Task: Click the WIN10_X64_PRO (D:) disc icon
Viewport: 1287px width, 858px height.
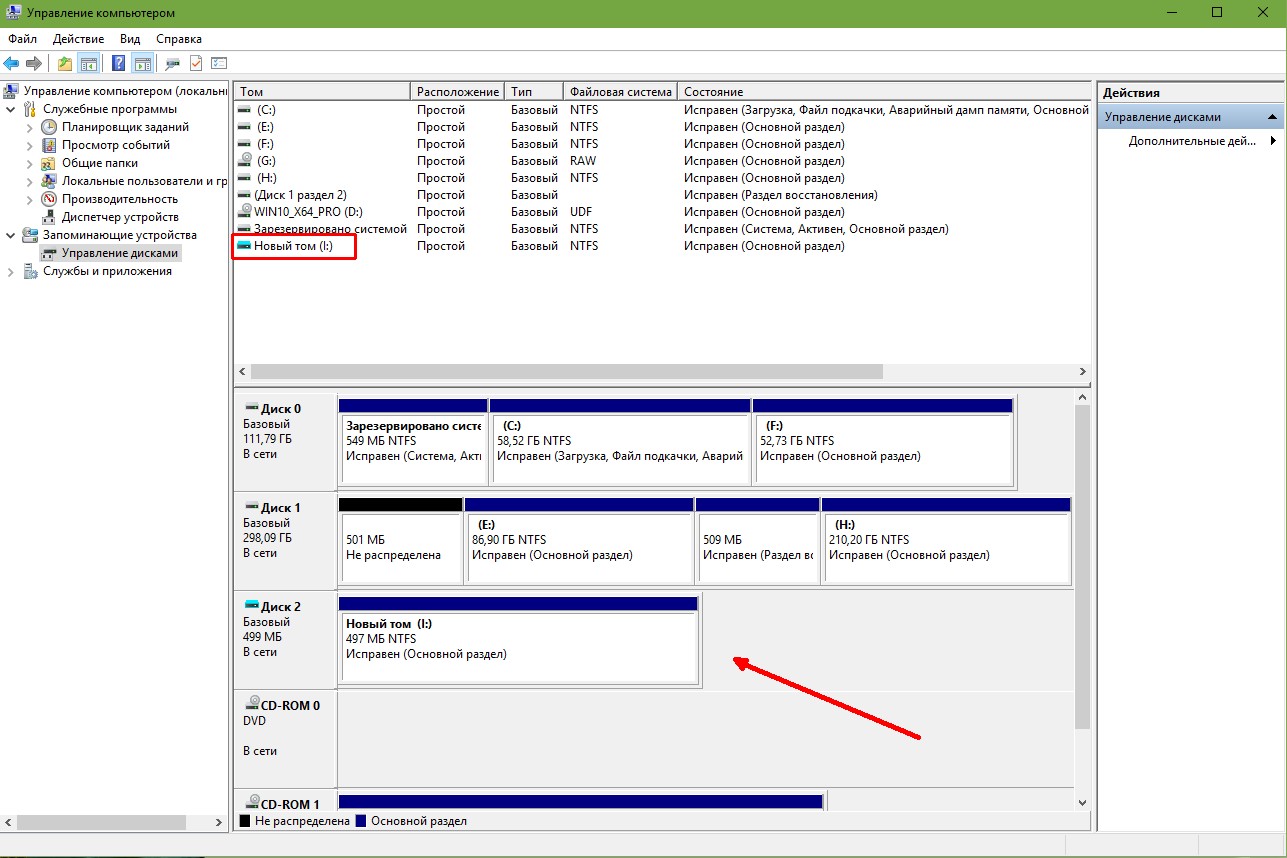Action: click(245, 212)
